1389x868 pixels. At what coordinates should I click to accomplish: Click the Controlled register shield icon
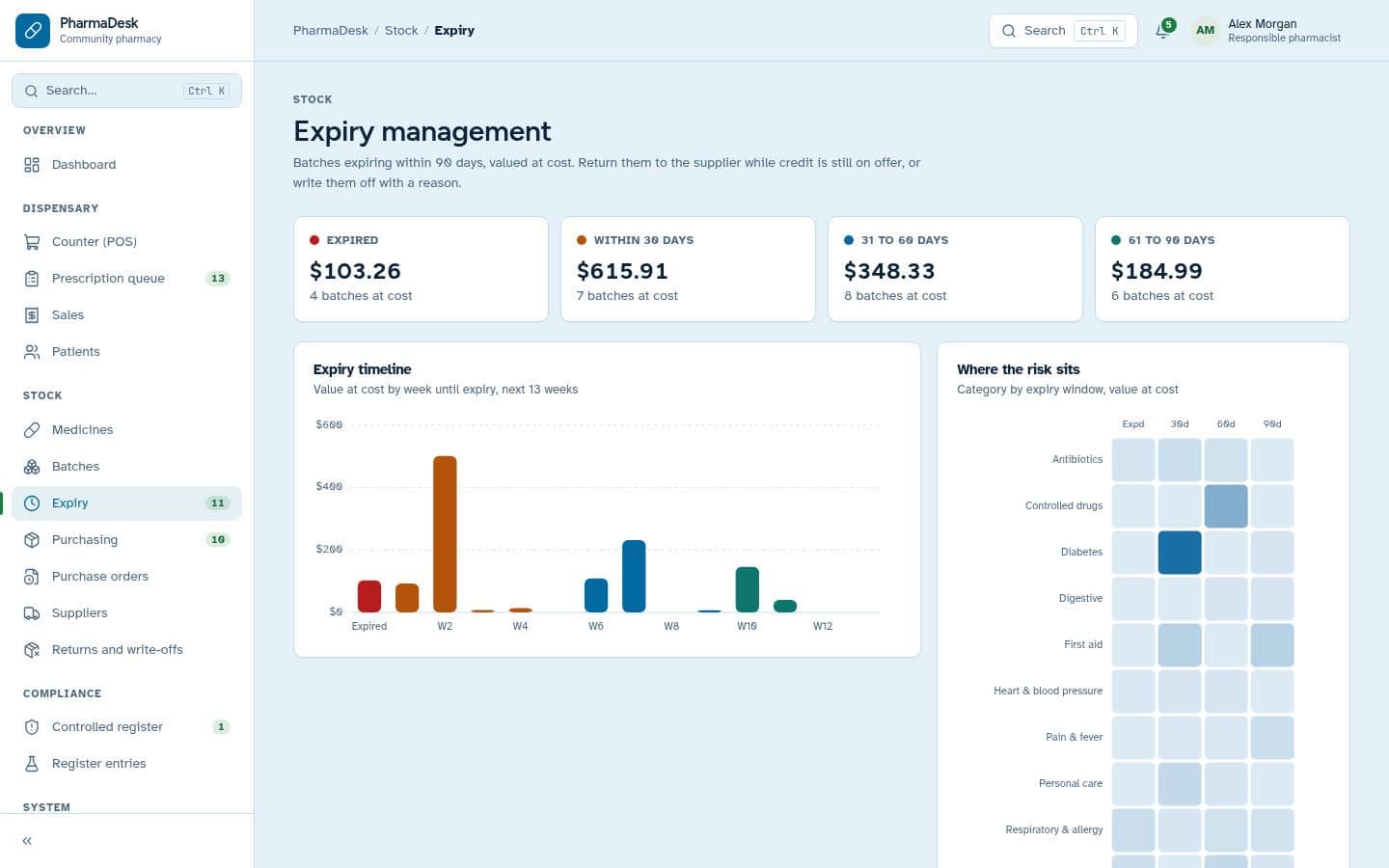point(32,727)
